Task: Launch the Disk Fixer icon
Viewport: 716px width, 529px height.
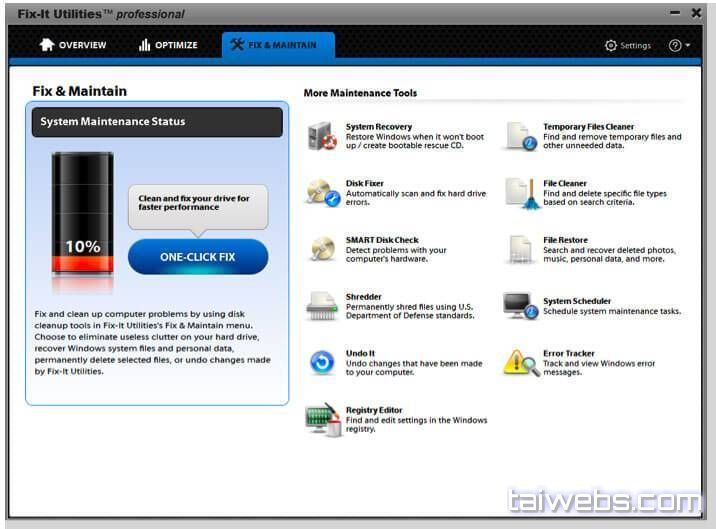Action: 322,193
